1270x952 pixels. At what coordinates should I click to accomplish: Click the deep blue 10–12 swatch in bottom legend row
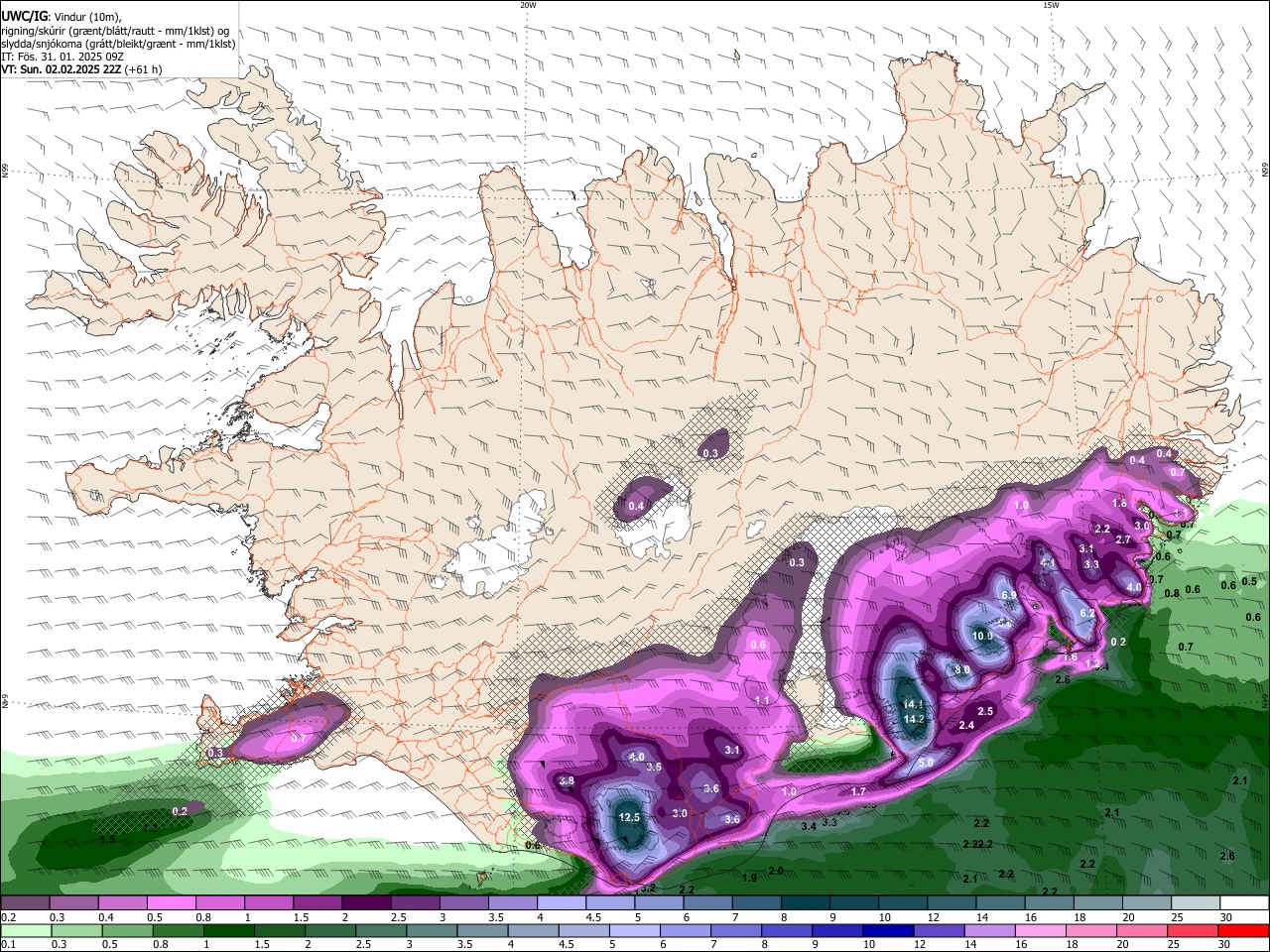tap(889, 930)
